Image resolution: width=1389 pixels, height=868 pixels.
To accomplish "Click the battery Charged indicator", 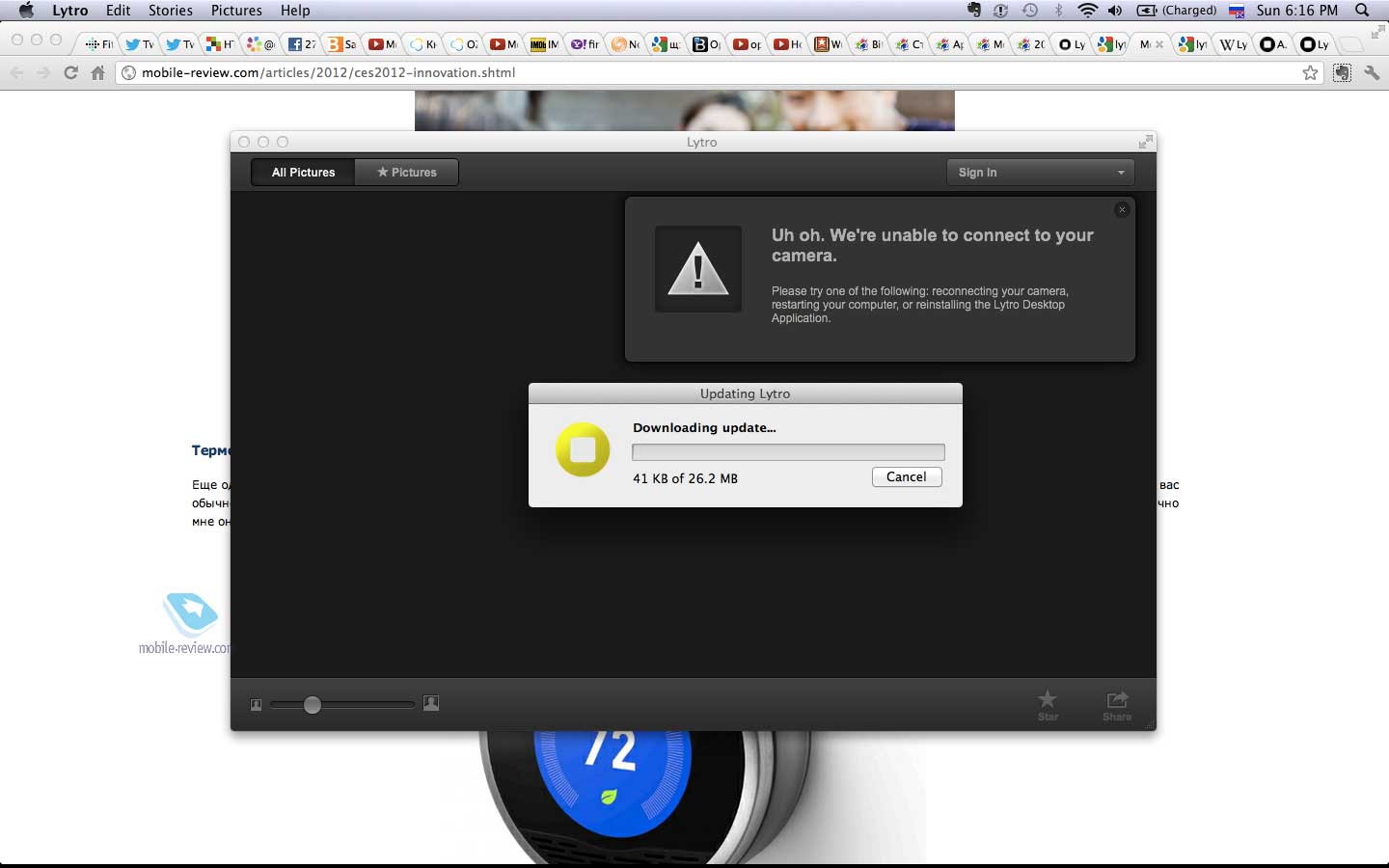I will pos(1177,11).
